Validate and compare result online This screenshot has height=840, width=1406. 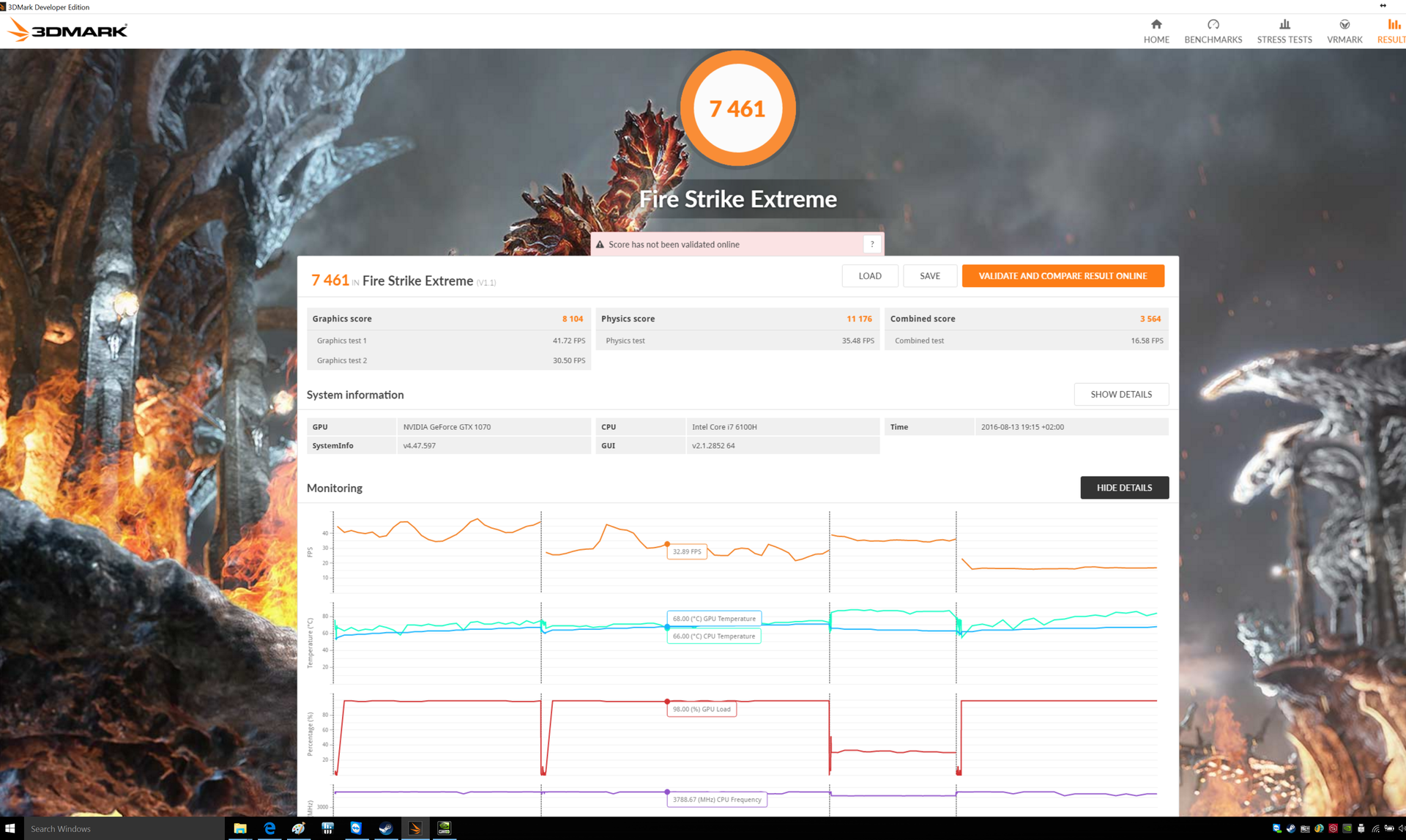pyautogui.click(x=1062, y=276)
